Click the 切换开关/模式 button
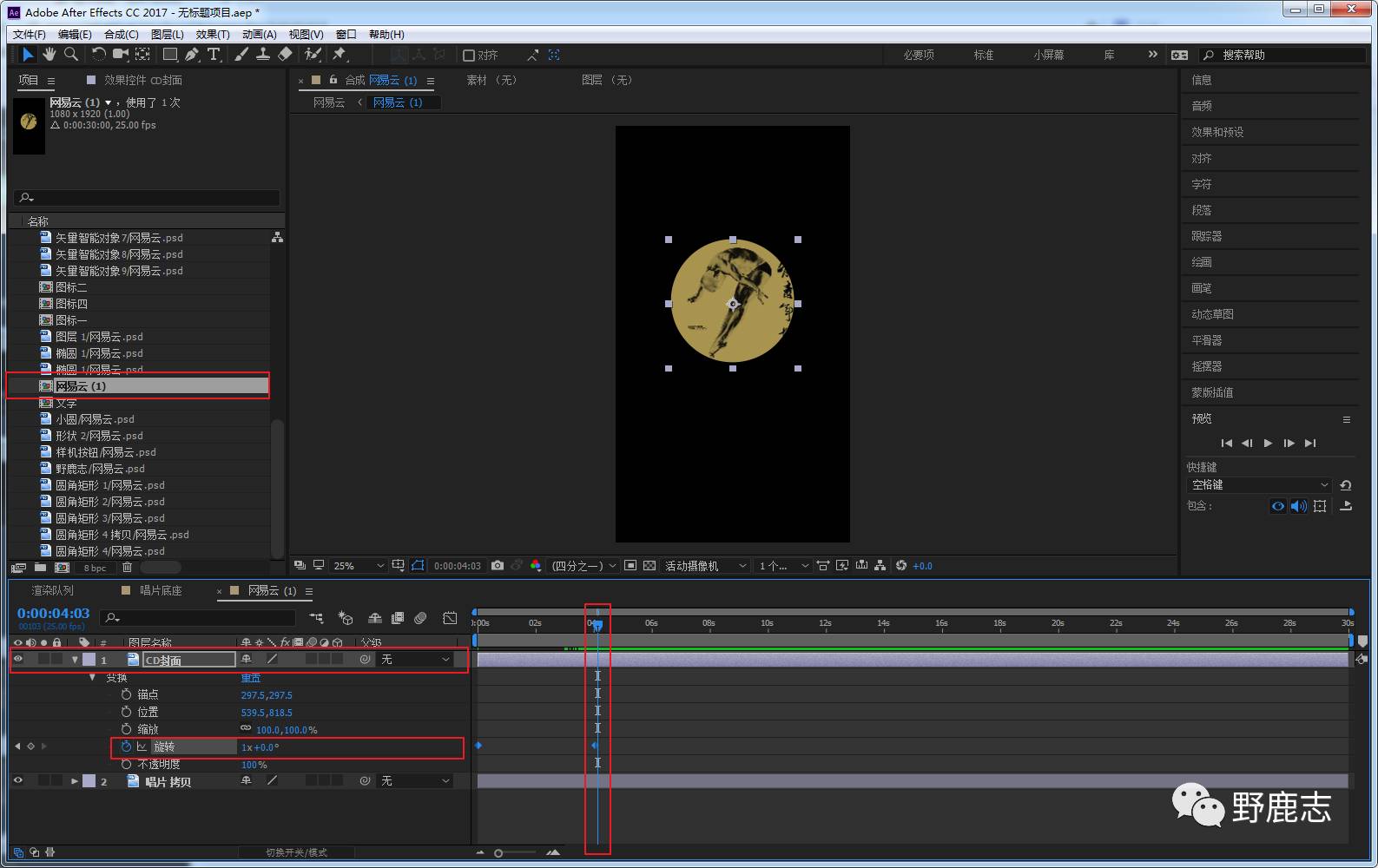The image size is (1378, 868). (x=296, y=852)
